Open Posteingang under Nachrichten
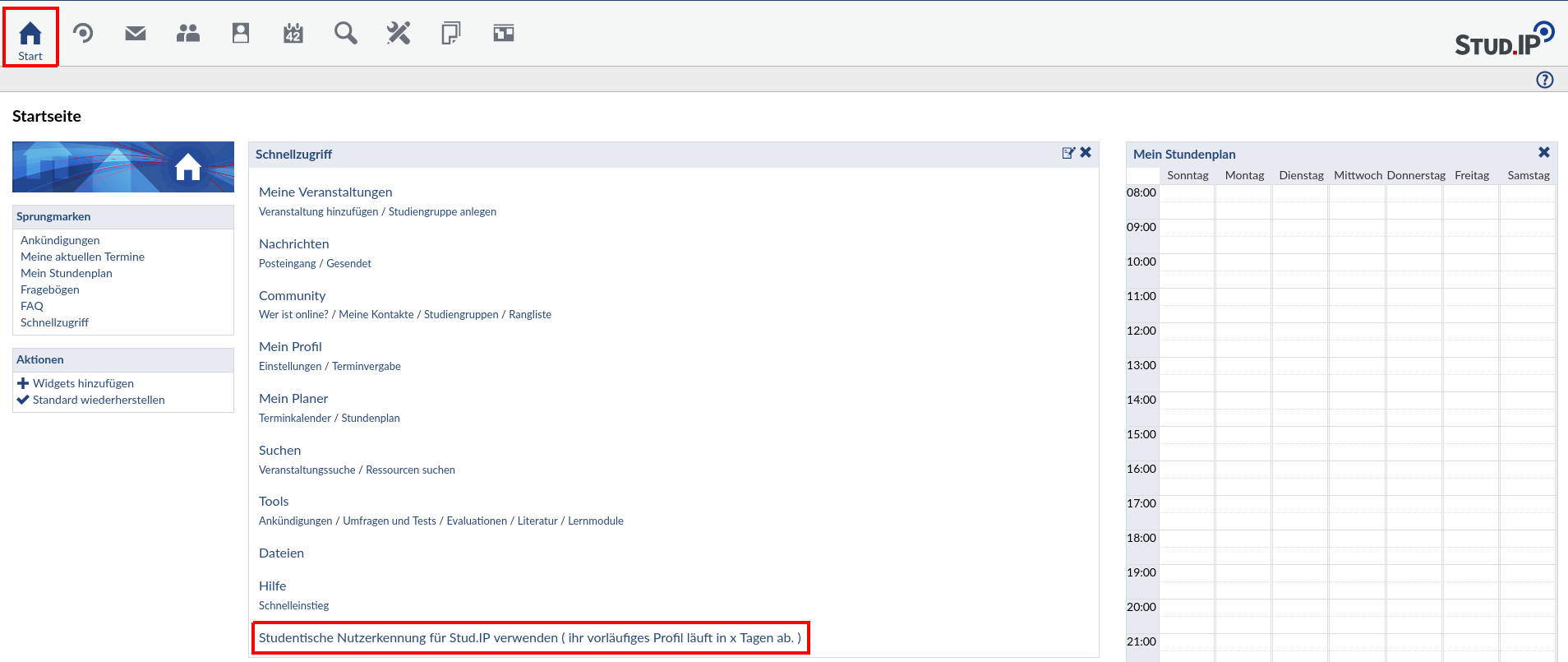 click(x=287, y=263)
